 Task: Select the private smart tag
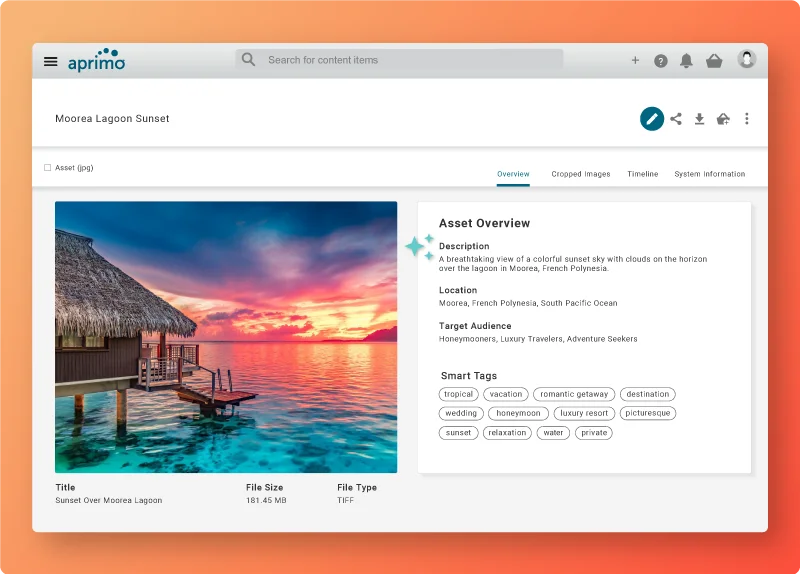pos(594,433)
